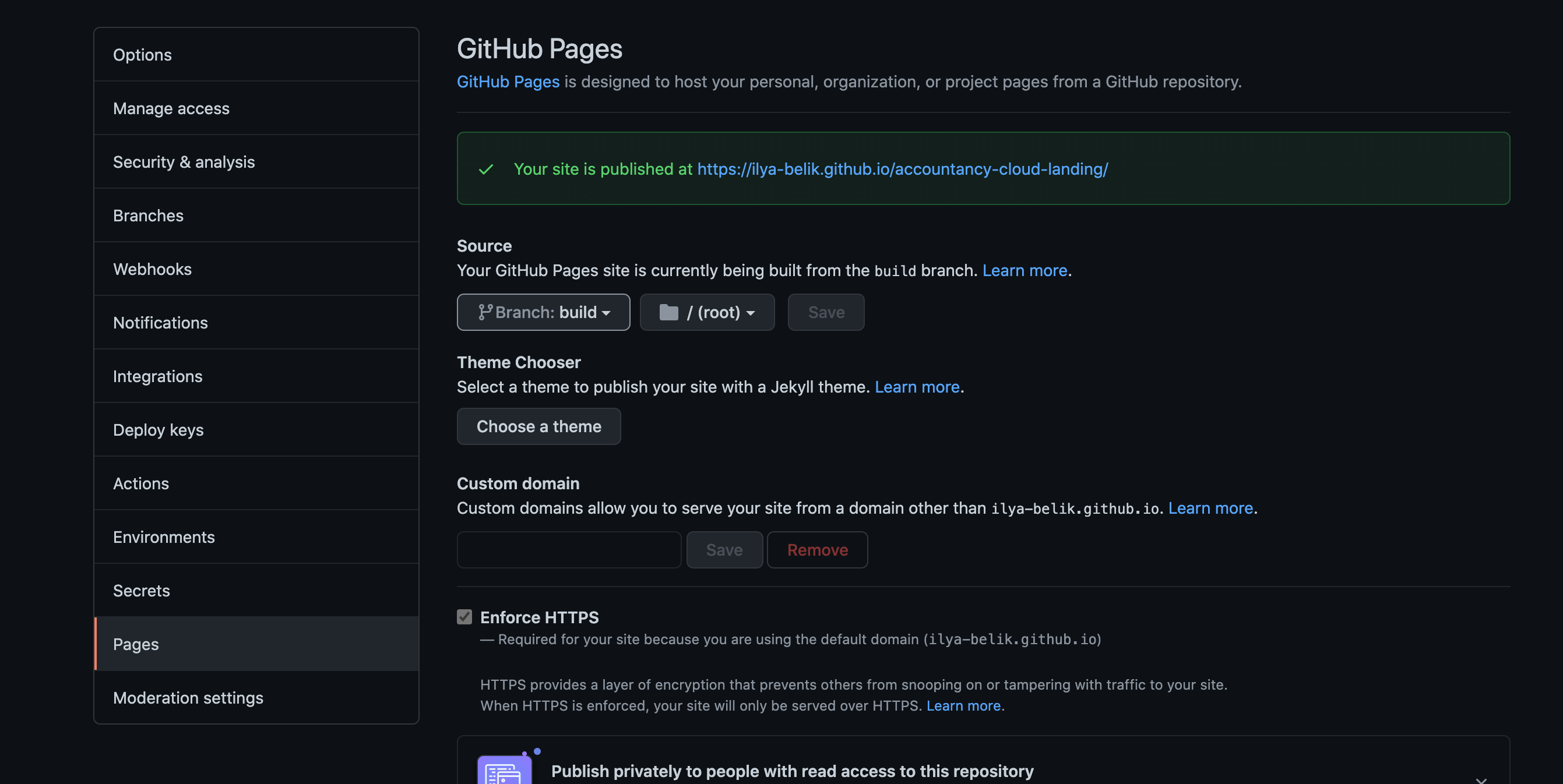Screen dimensions: 1563x784
Task: Open the Webhooks settings tab
Action: tap(152, 269)
